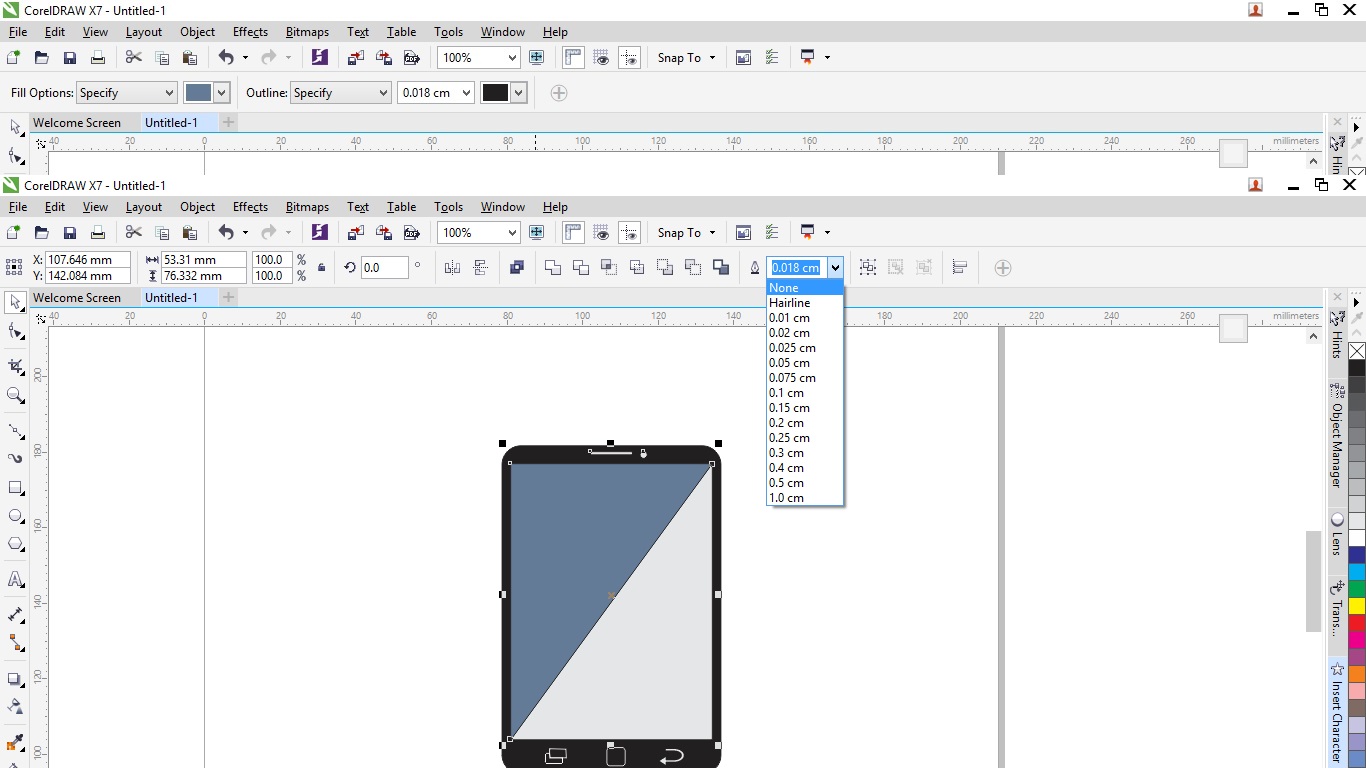Click the horizontal scrollbar slider on the ruler
The width and height of the screenshot is (1366, 768).
tap(1233, 329)
